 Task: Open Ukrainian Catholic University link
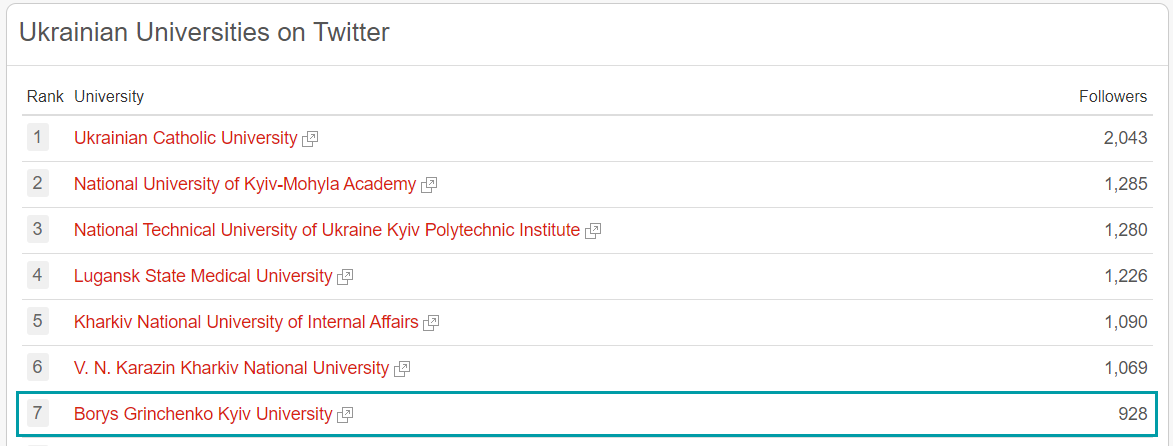coord(185,138)
